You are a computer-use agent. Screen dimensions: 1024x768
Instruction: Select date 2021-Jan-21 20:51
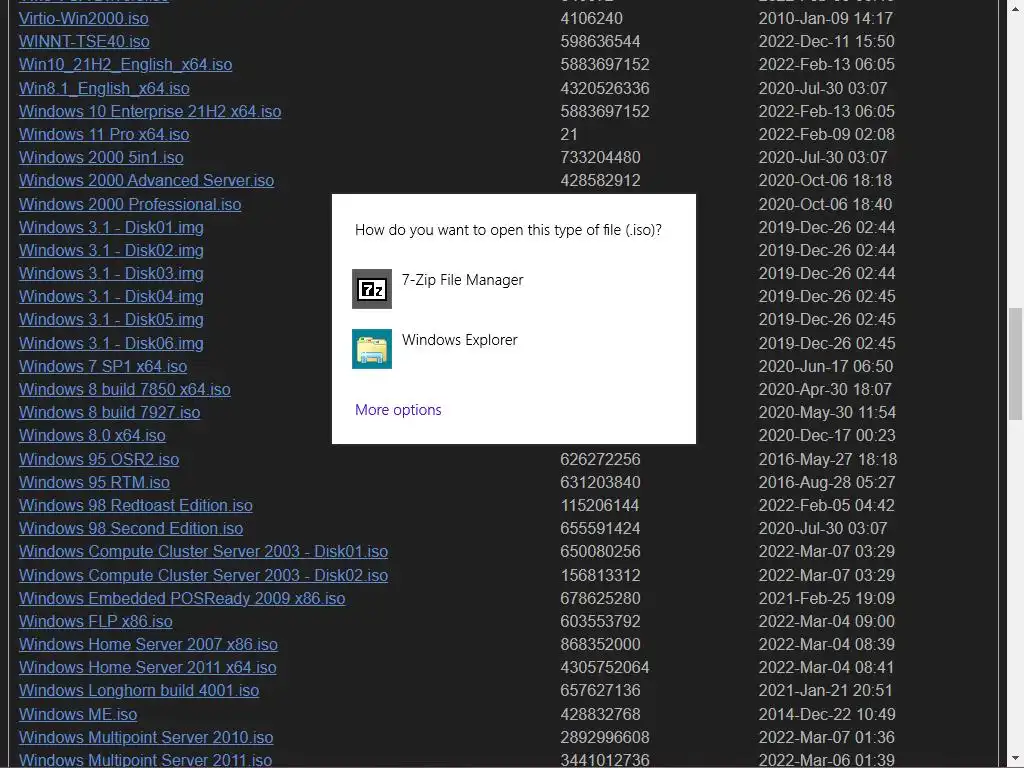tap(825, 690)
